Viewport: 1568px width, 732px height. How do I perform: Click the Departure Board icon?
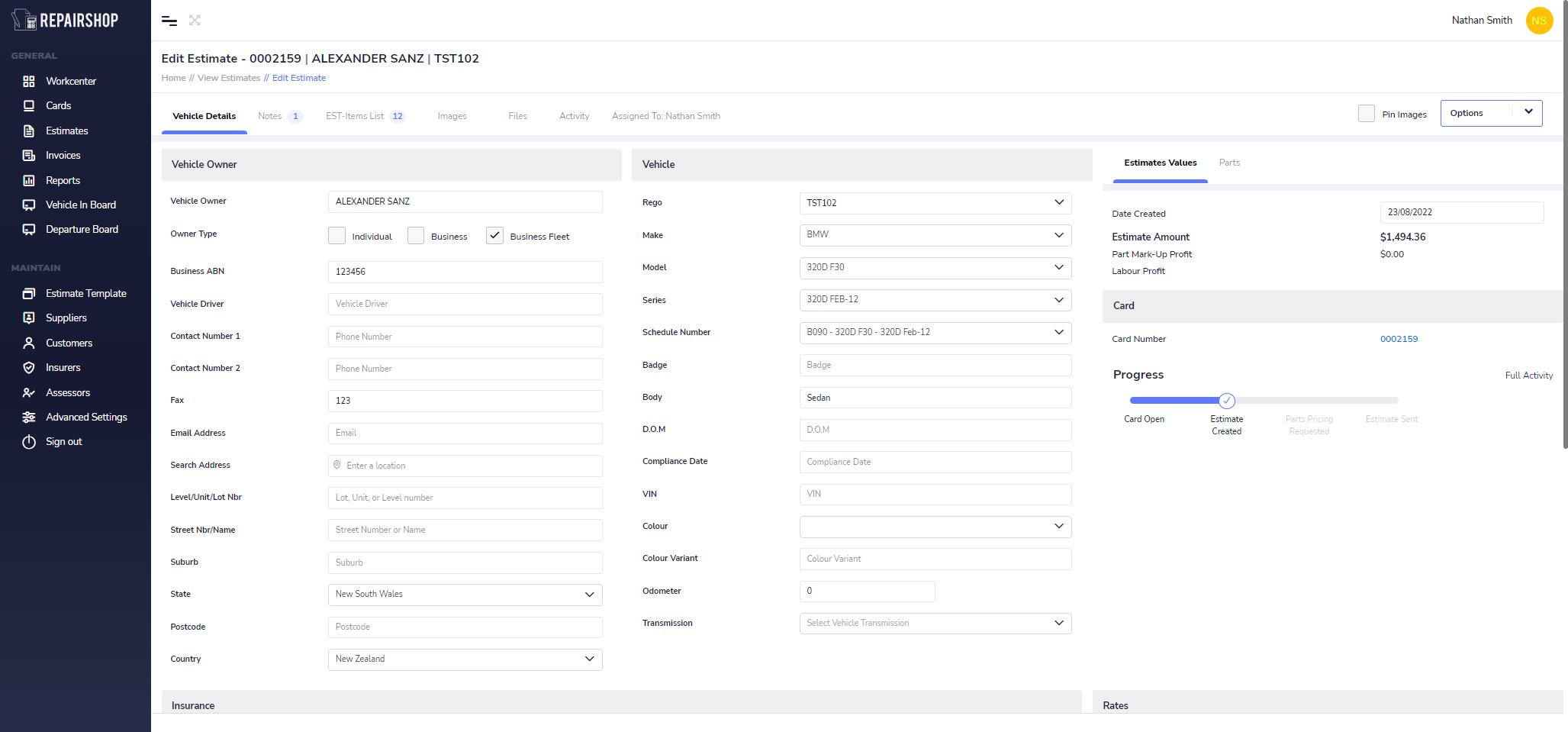(29, 229)
